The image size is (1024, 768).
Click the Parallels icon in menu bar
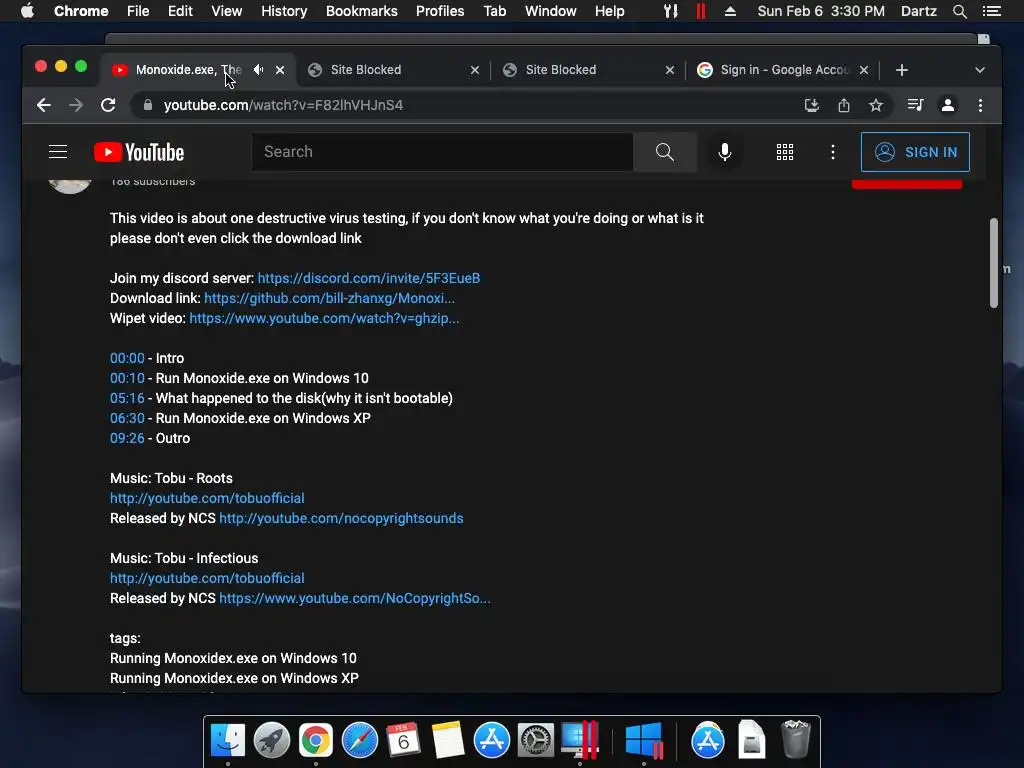[701, 11]
